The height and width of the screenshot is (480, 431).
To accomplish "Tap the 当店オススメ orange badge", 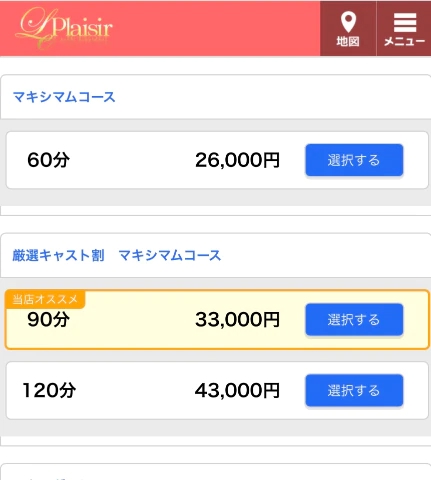I will point(45,299).
